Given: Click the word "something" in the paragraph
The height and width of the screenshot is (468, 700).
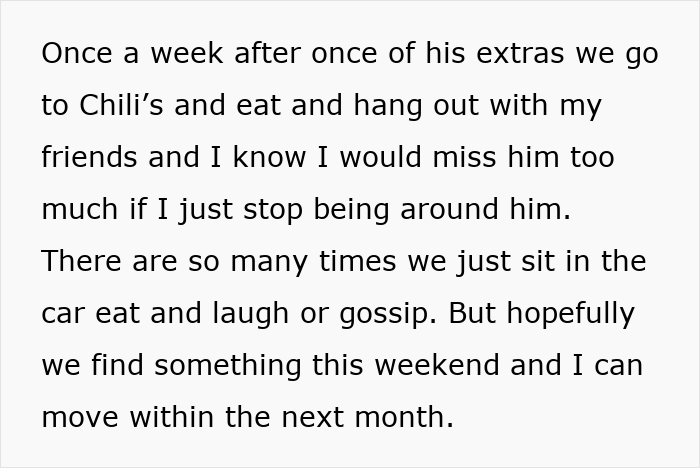Looking at the screenshot, I should pyautogui.click(x=227, y=365).
